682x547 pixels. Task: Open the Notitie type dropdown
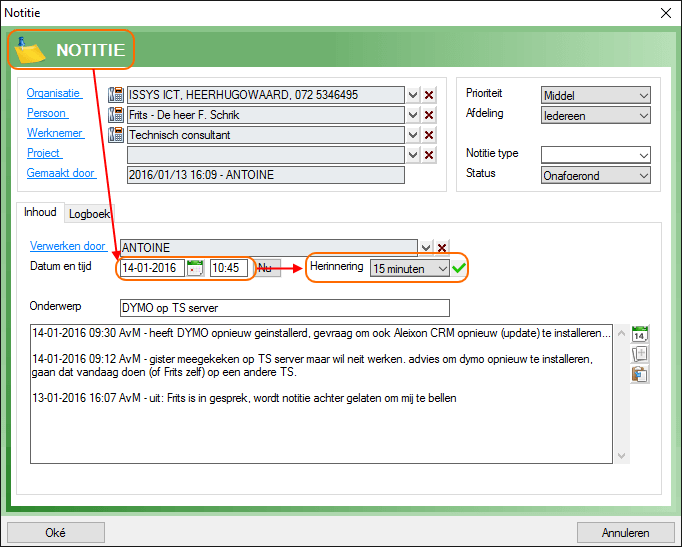[x=595, y=155]
